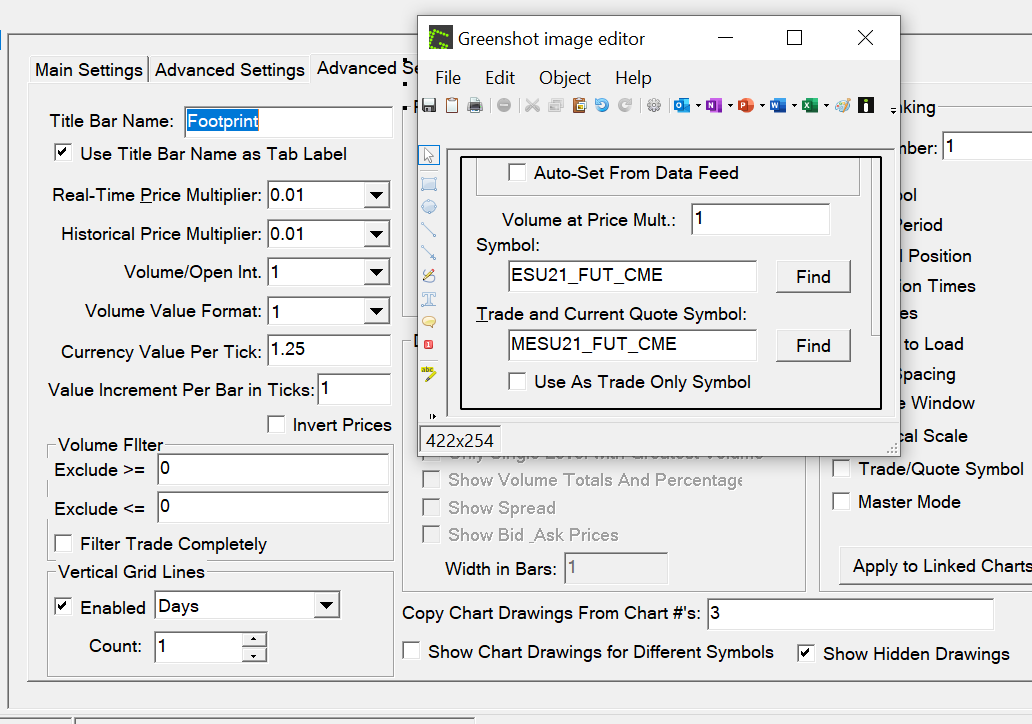
Task: Send image to Excel via toolbar icon
Action: coord(810,105)
